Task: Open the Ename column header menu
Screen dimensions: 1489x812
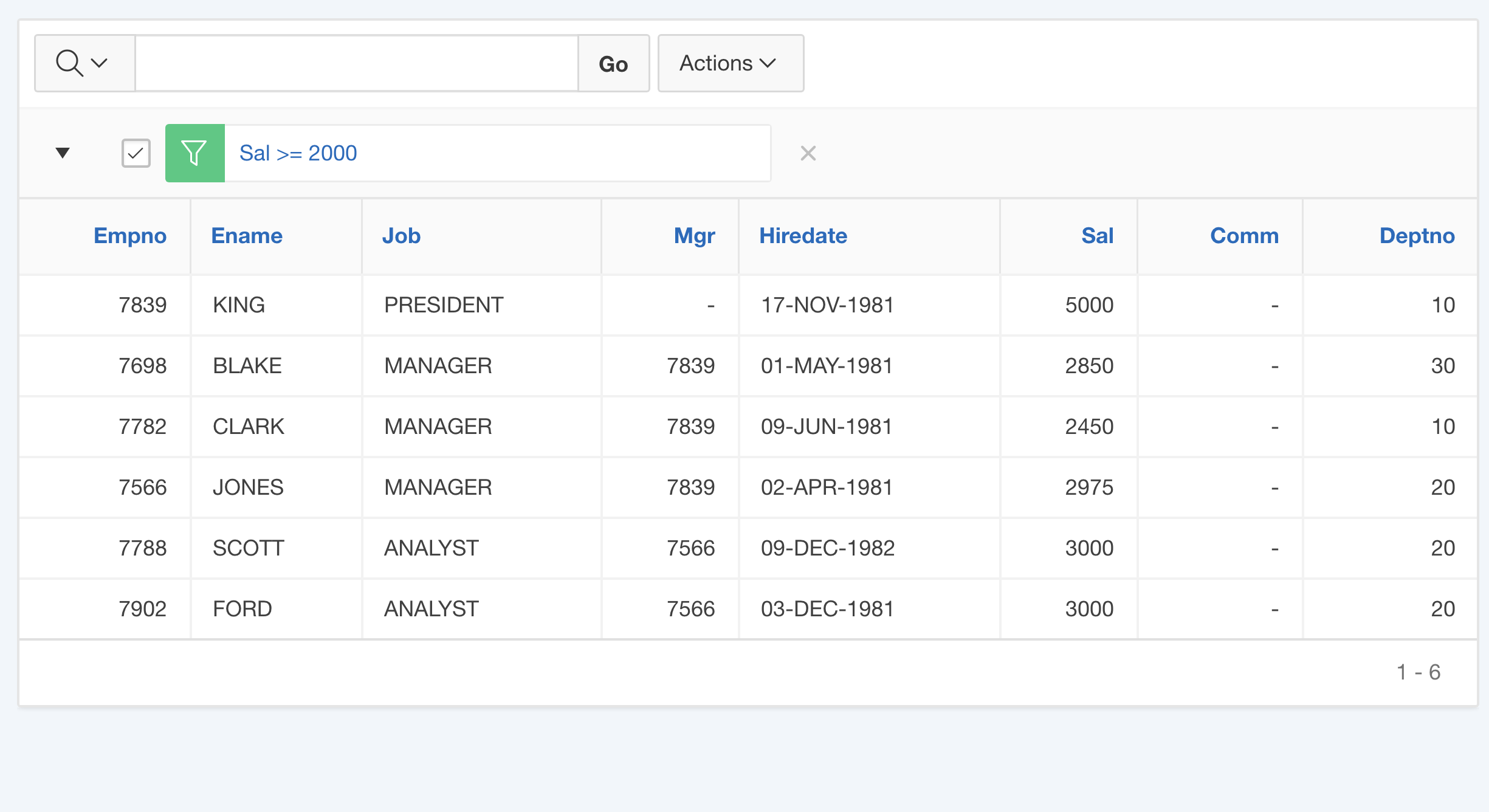Action: coord(247,236)
